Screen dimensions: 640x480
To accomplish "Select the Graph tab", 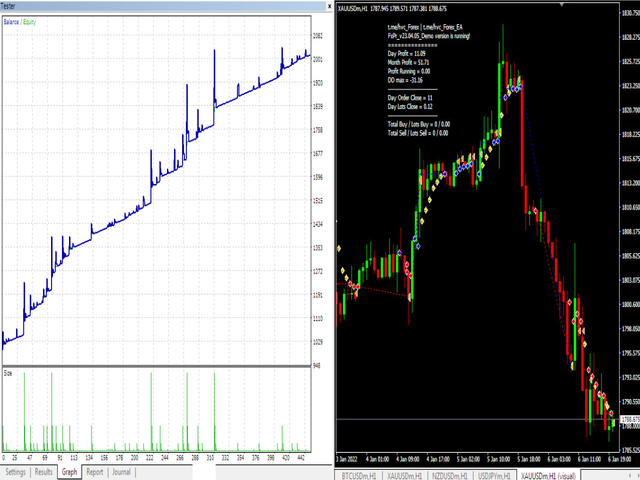I will click(x=69, y=471).
